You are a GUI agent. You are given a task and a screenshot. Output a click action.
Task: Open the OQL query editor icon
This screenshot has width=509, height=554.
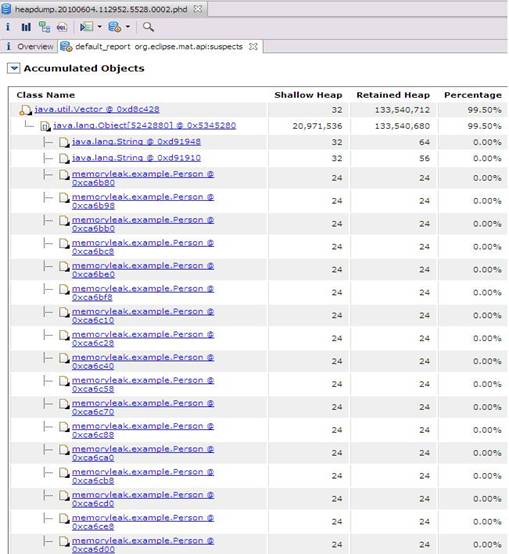(x=62, y=27)
